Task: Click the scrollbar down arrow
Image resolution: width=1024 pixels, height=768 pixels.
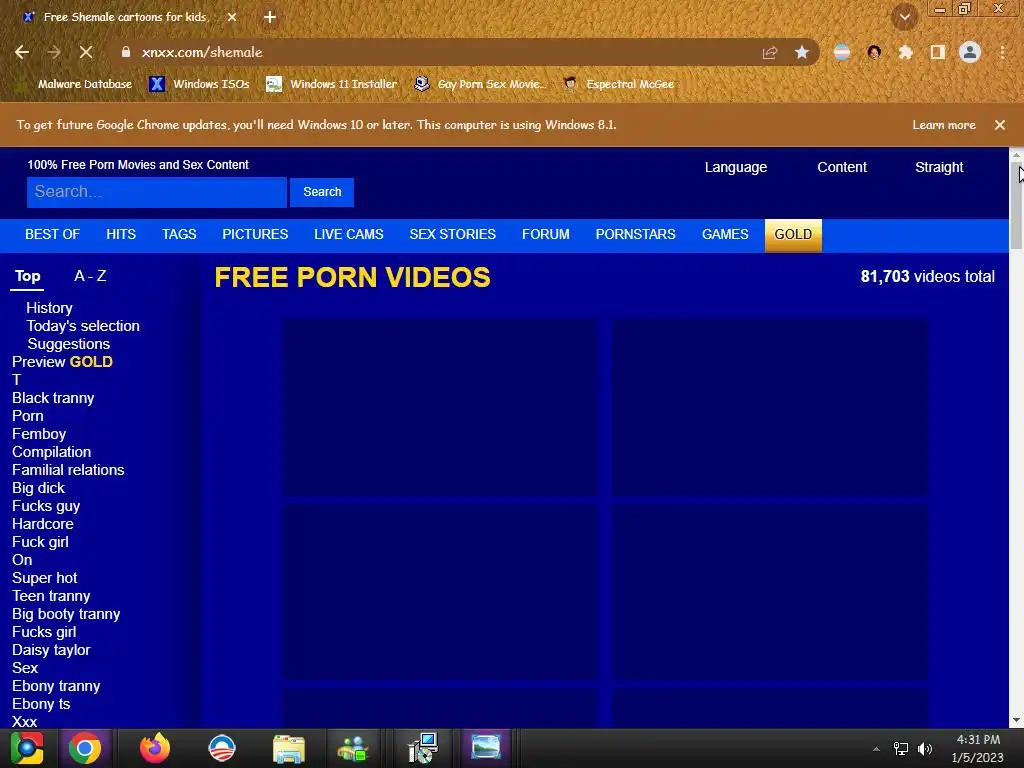Action: coord(1016,720)
